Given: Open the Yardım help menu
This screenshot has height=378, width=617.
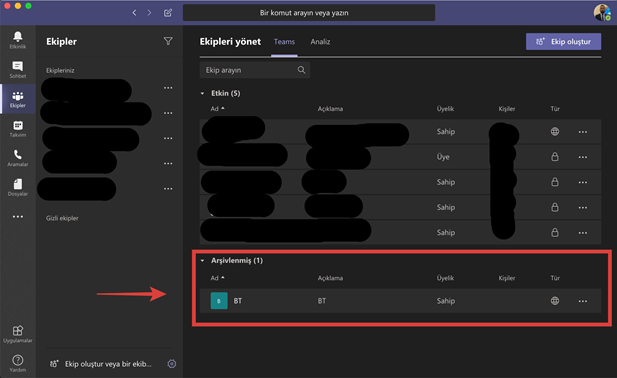Looking at the screenshot, I should (x=18, y=363).
